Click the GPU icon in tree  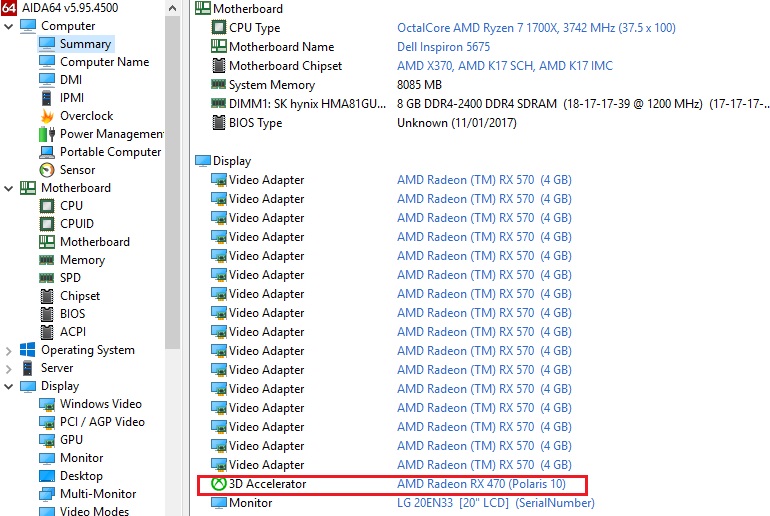coord(47,440)
